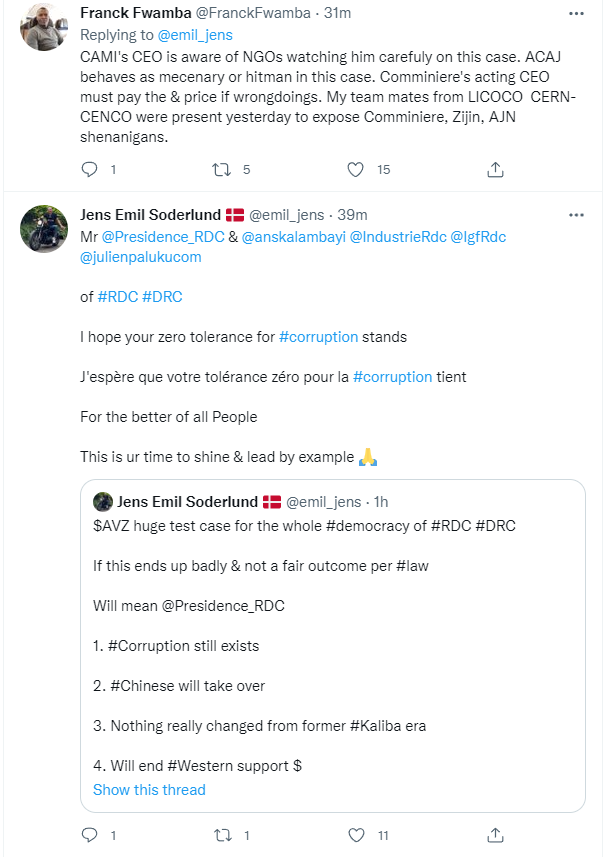
Task: Share Jens Emil Soderlund's tweet
Action: pos(494,835)
